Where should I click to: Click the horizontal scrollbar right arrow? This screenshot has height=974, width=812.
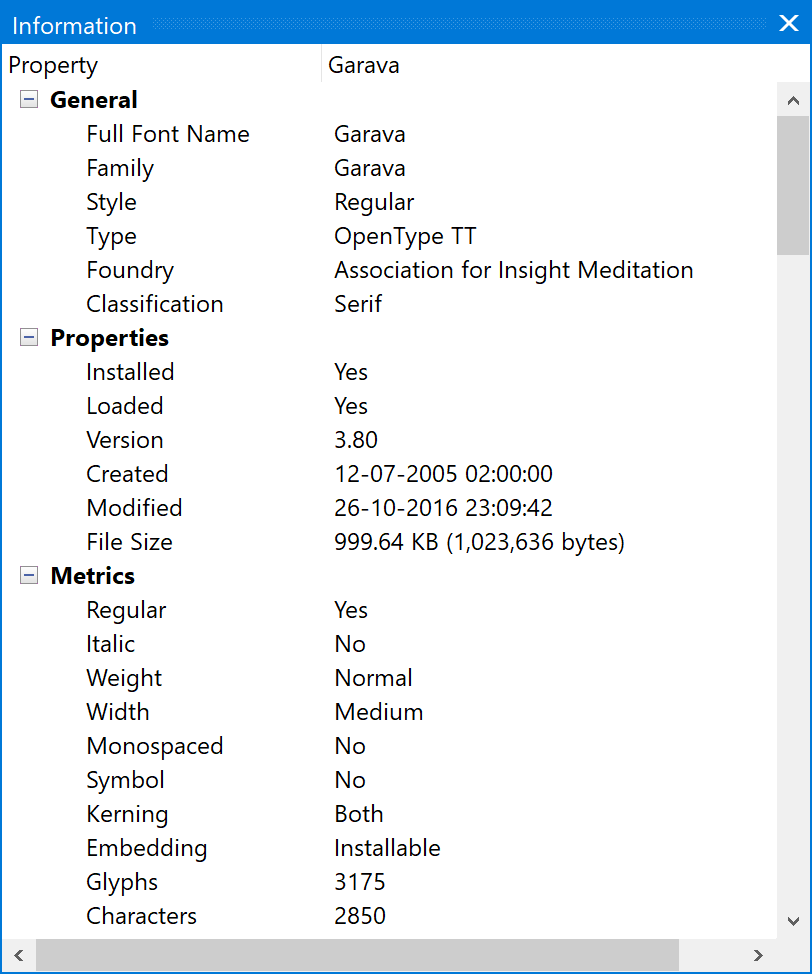(758, 955)
